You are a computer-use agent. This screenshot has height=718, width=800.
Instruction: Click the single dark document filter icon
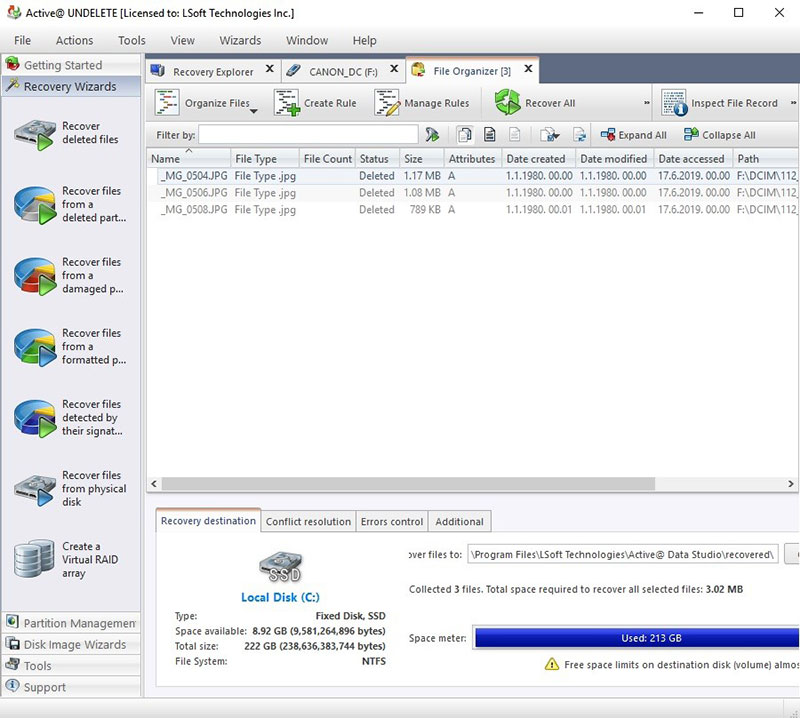pyautogui.click(x=490, y=135)
